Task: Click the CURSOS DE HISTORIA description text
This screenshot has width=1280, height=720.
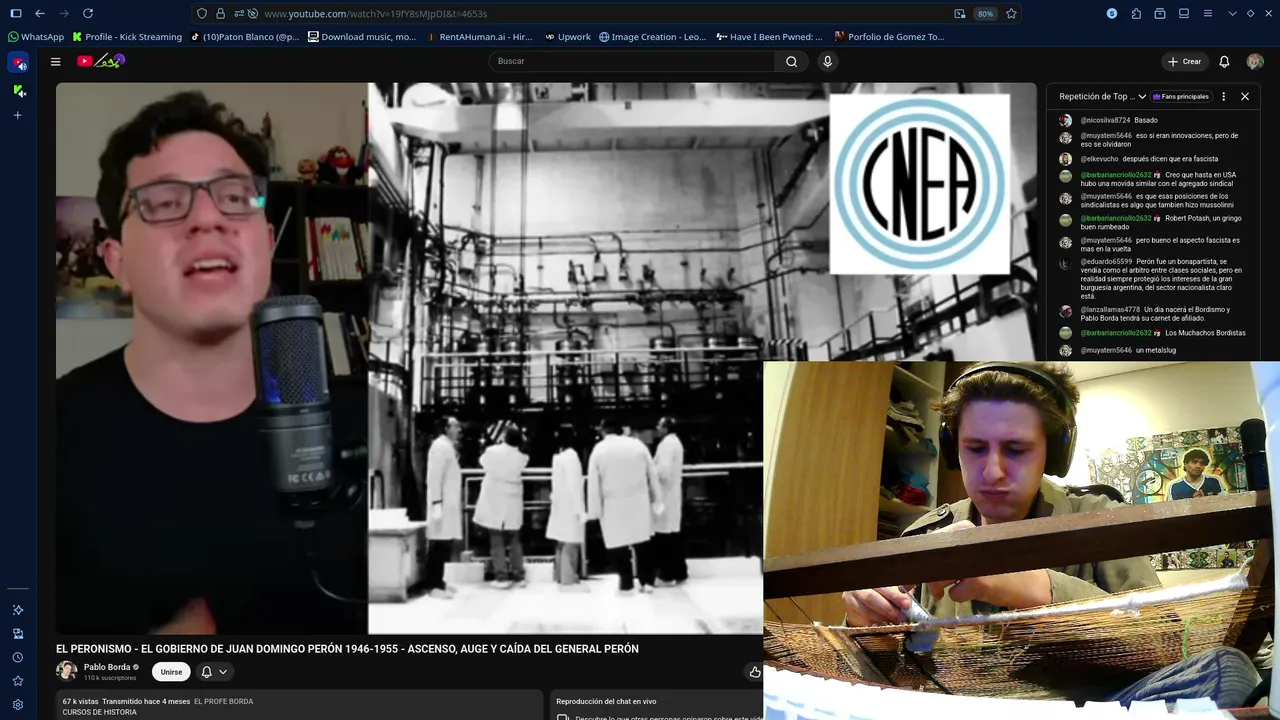Action: 99,712
